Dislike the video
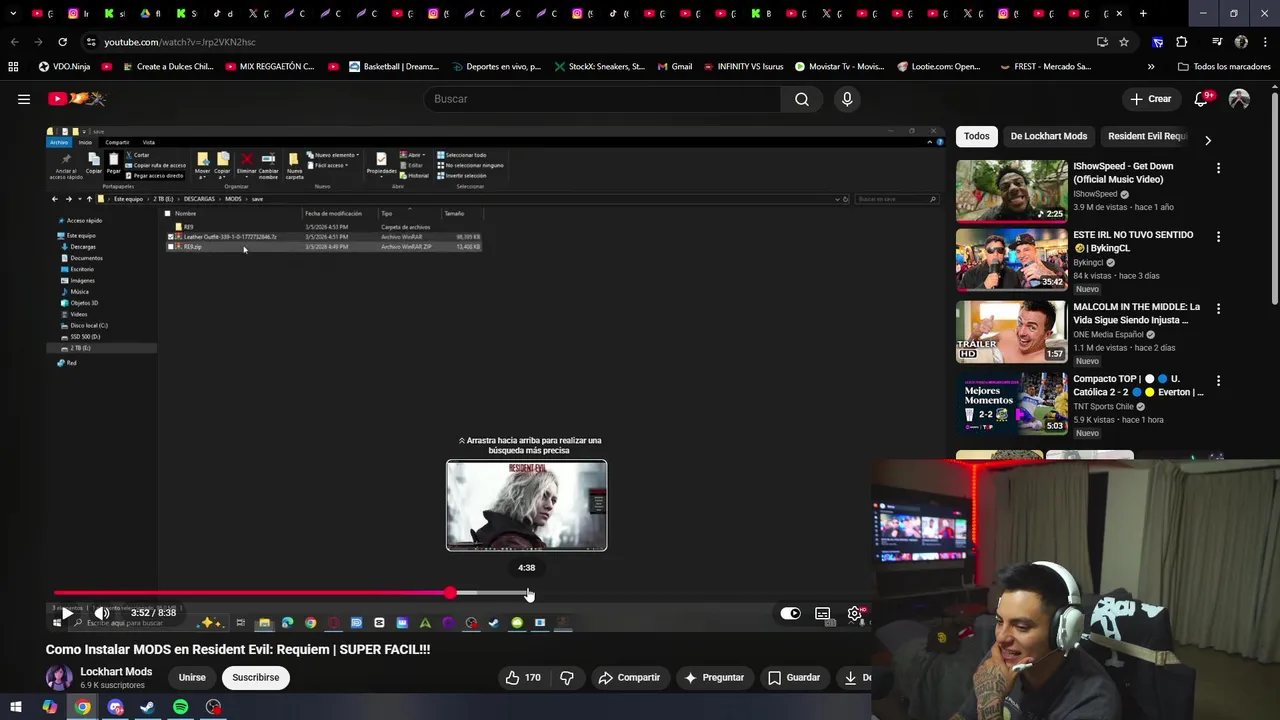1280x720 pixels. coord(567,677)
